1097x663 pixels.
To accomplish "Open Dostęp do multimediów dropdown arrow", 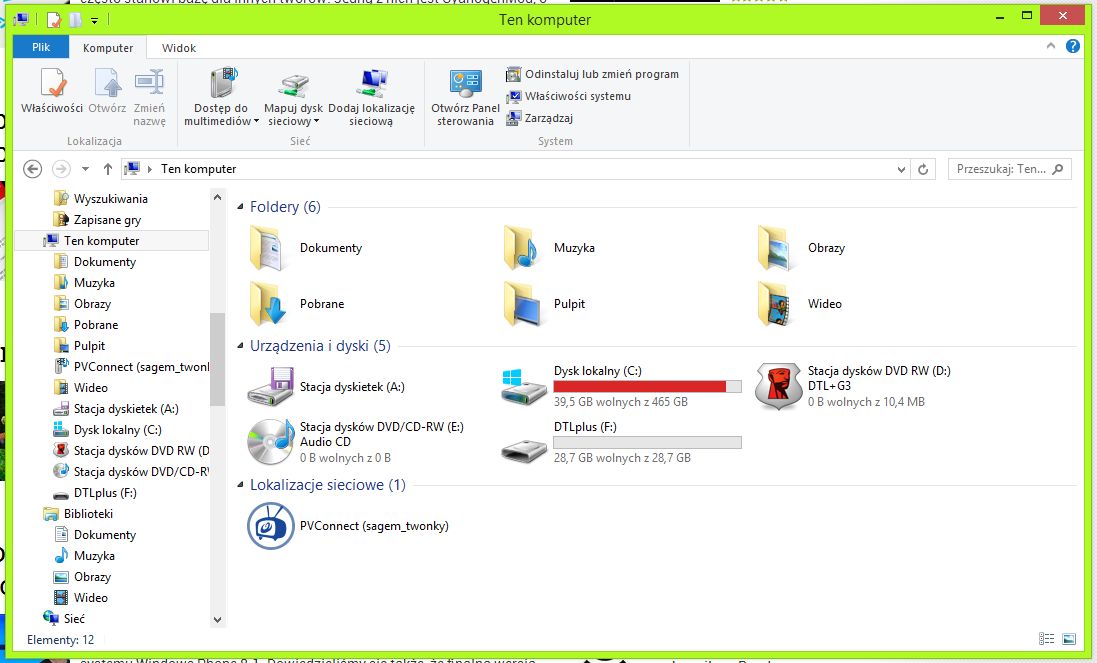I will (256, 122).
